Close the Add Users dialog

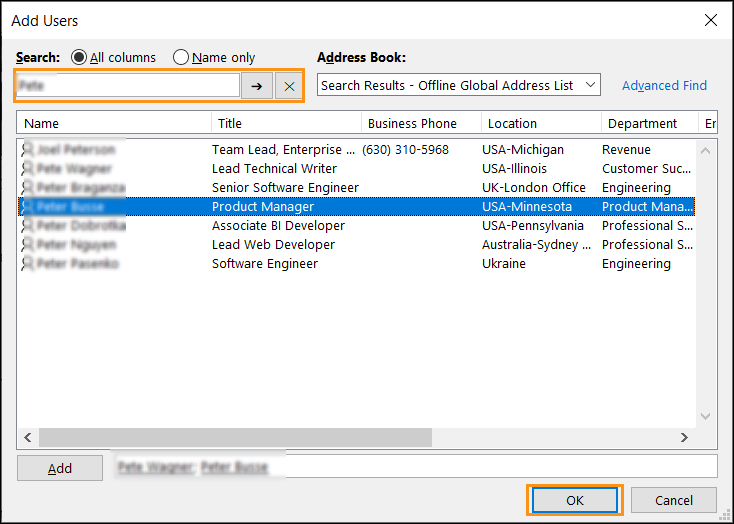711,20
